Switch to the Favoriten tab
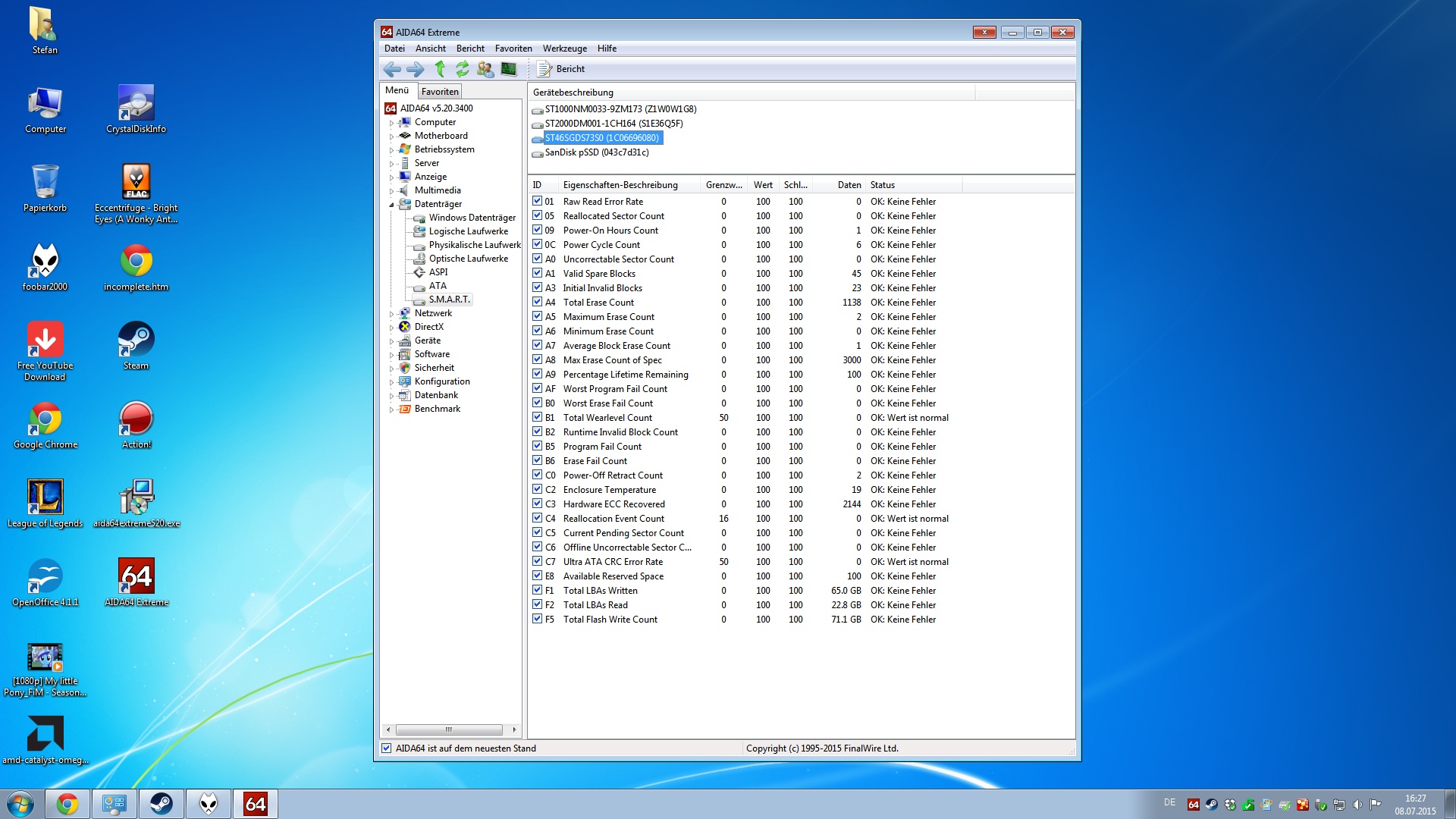Viewport: 1456px width, 819px height. point(440,91)
